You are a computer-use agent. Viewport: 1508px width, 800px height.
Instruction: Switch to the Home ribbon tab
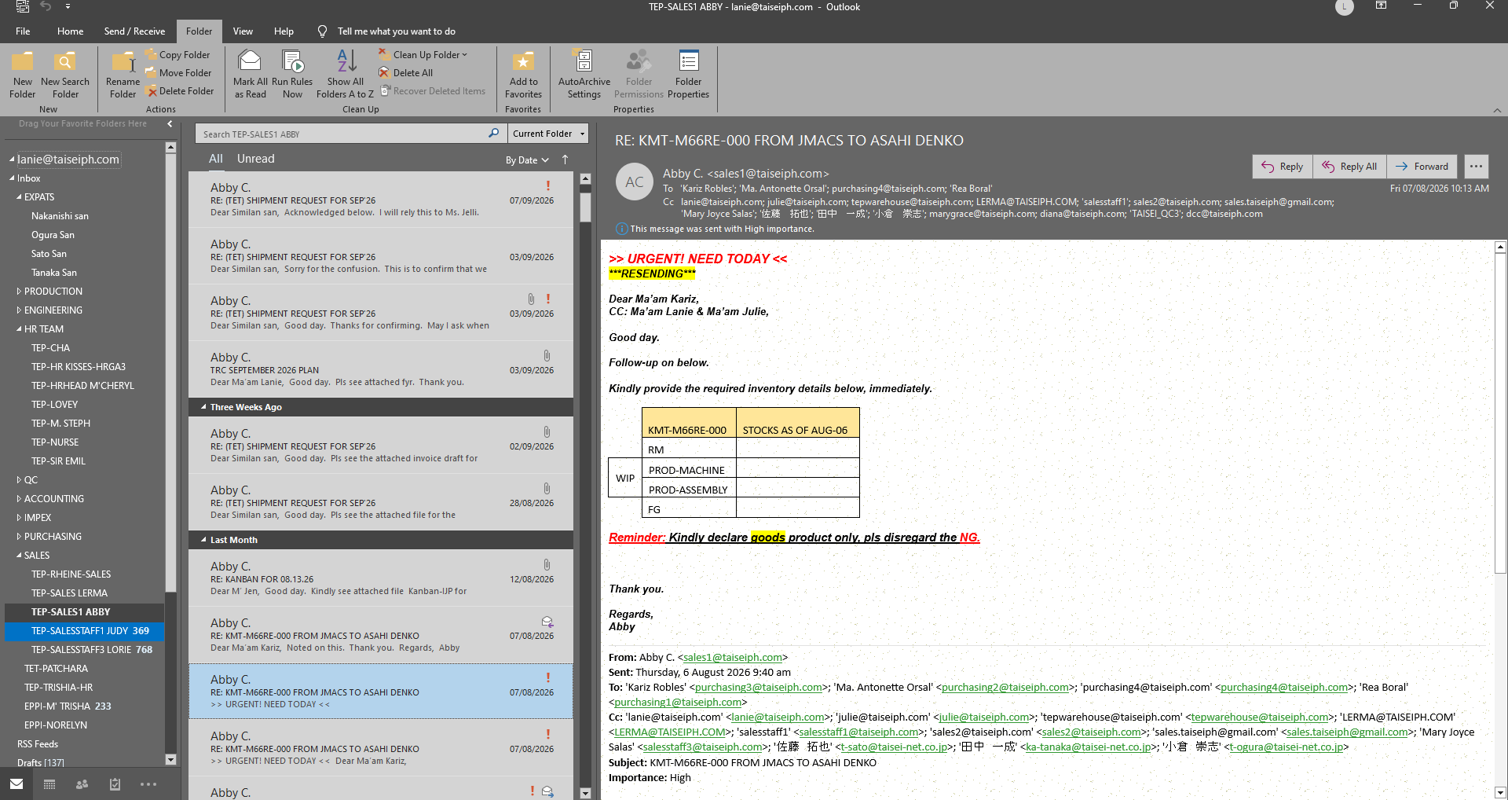[70, 31]
